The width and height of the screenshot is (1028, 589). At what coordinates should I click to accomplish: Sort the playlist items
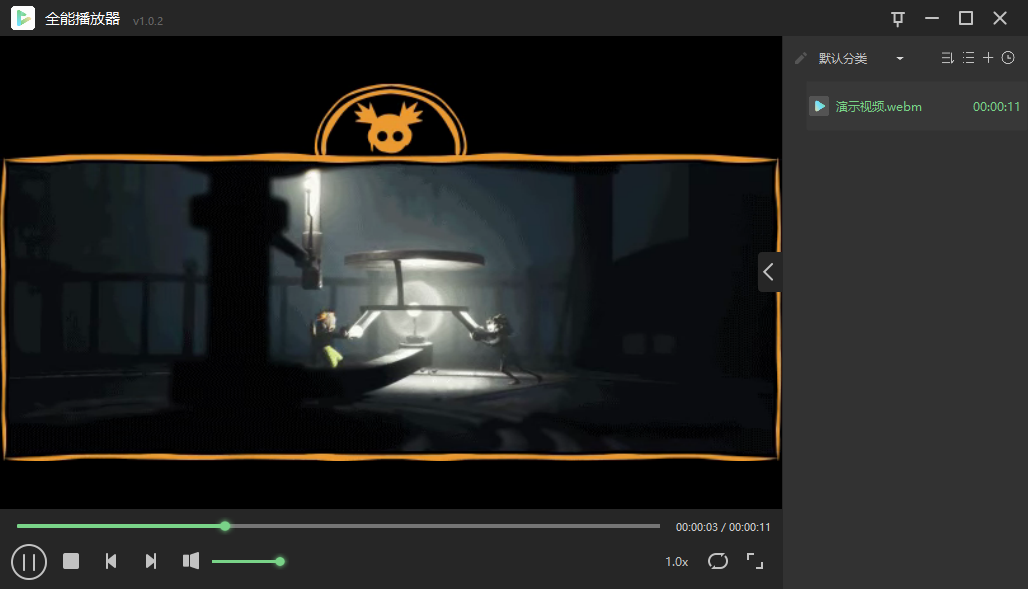click(x=947, y=58)
